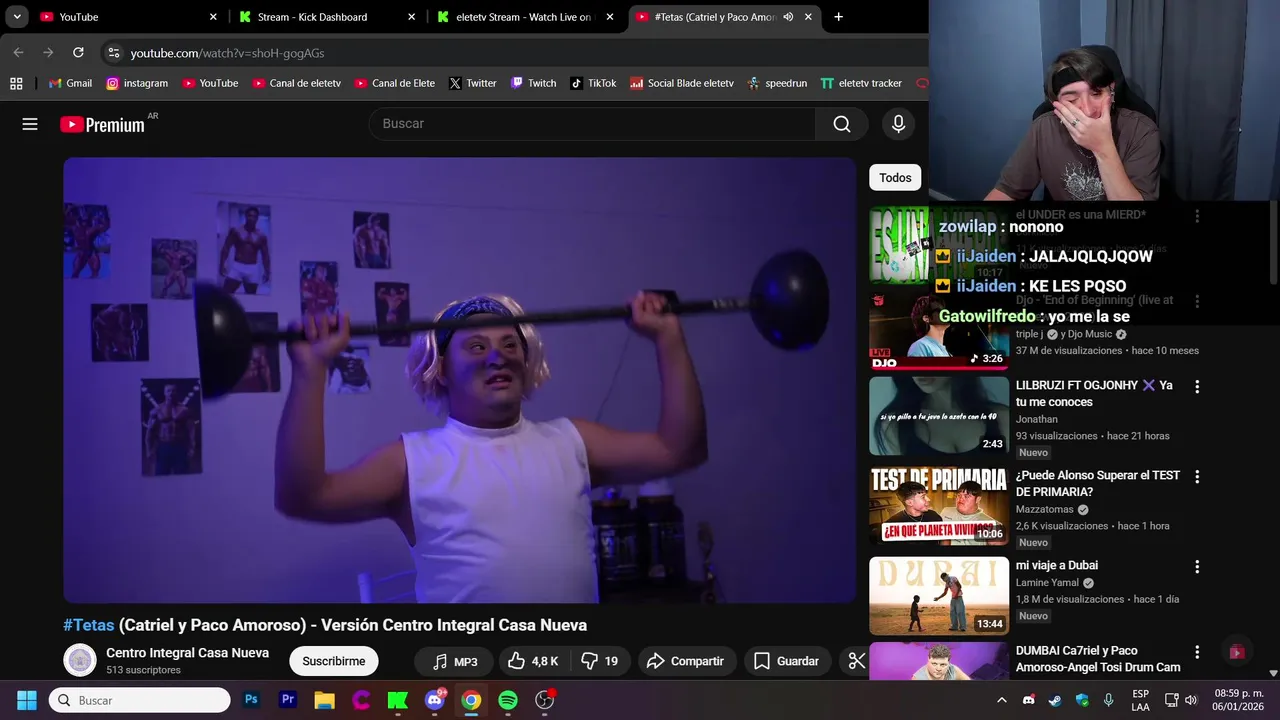Open the Centro Integral Casa Nueva channel name

187,653
